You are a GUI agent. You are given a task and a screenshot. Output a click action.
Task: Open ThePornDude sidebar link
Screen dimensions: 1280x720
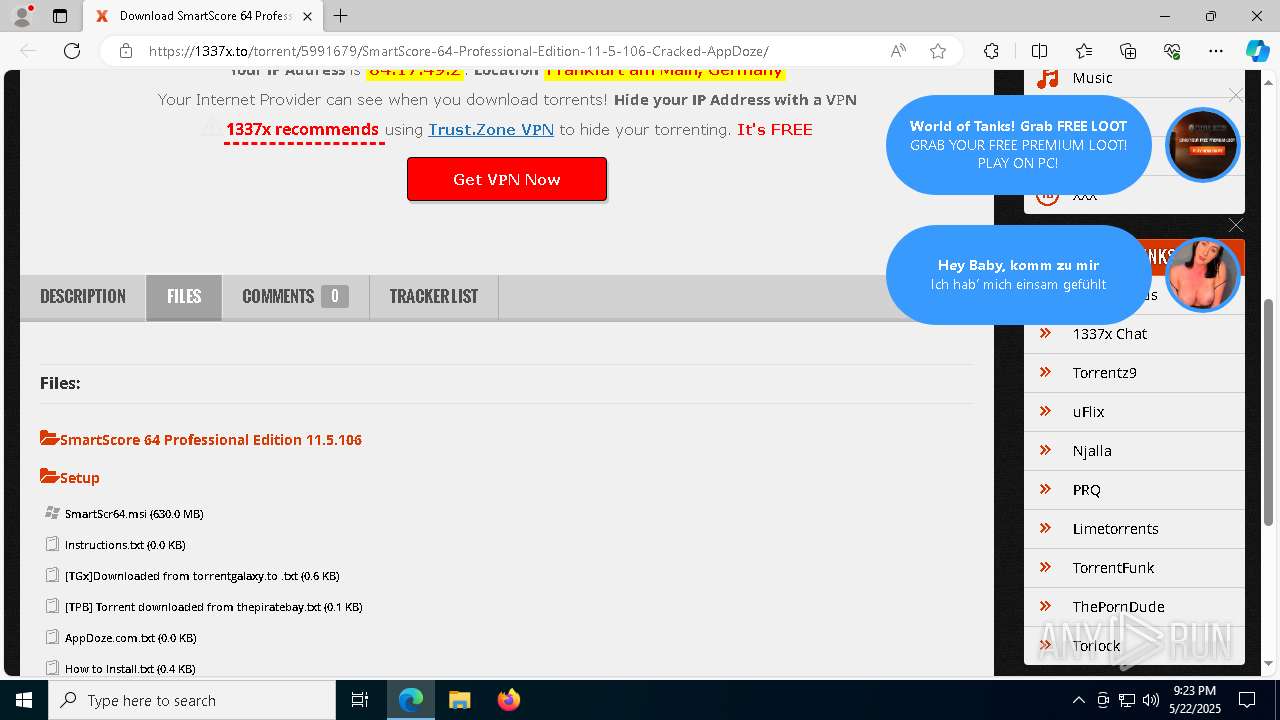1118,607
